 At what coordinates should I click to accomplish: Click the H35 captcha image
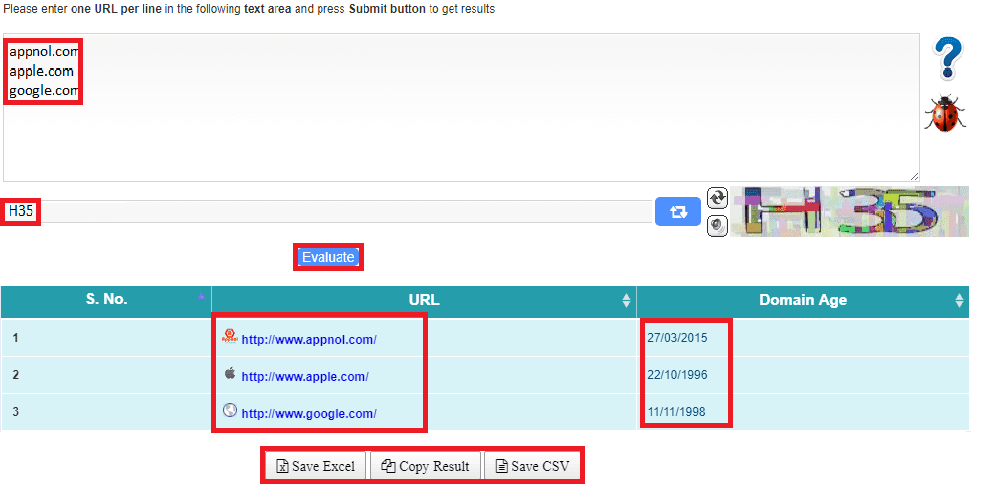(850, 211)
